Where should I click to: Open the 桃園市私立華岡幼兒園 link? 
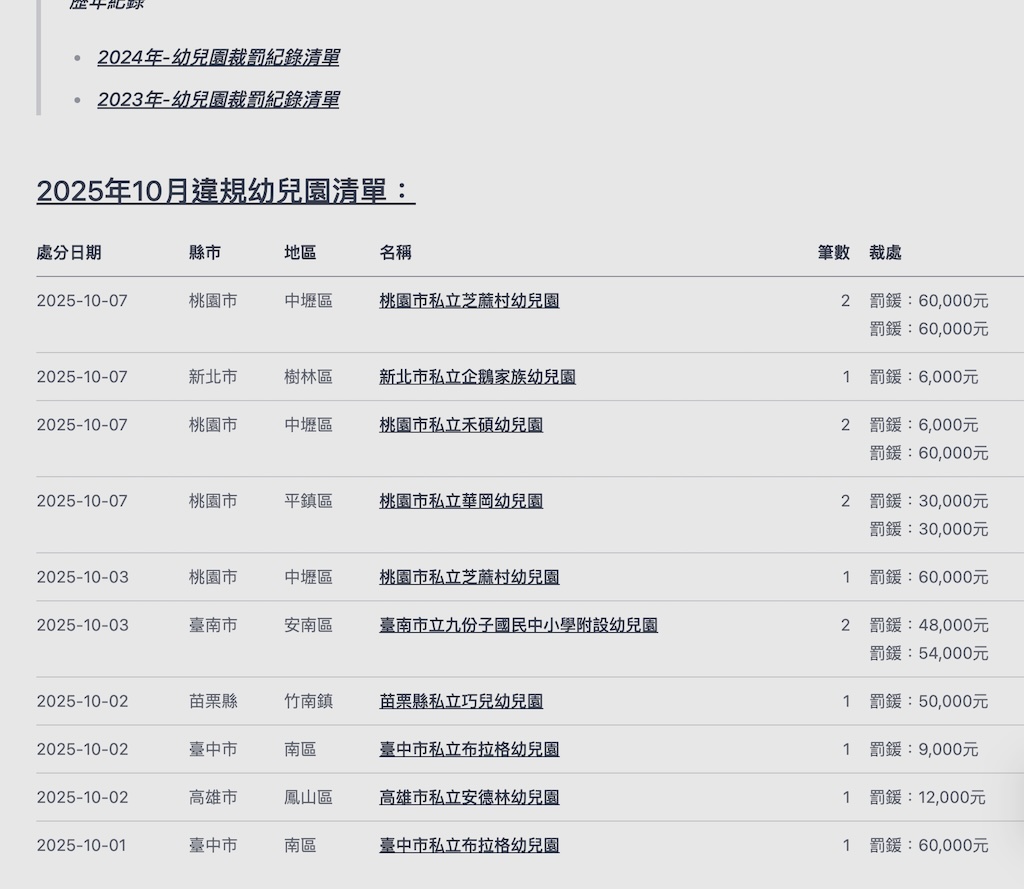point(460,501)
